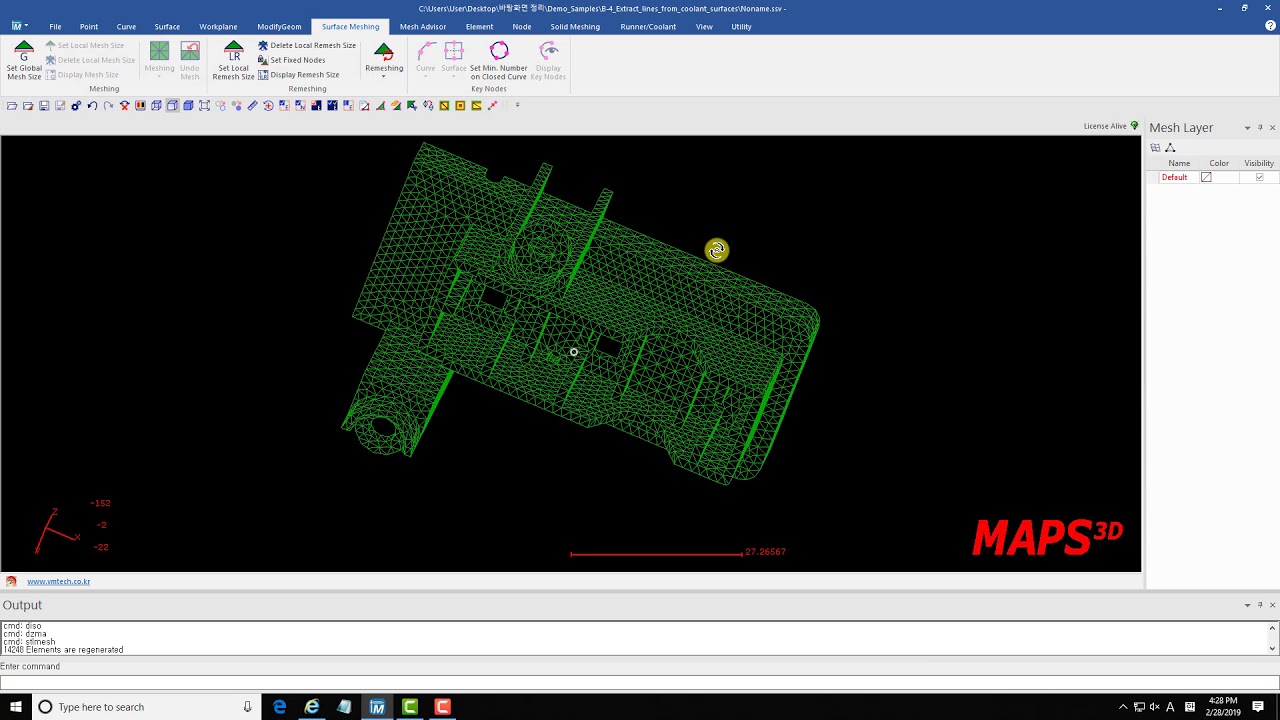Click the gear settings icon in toolbar

pyautogui.click(x=76, y=106)
